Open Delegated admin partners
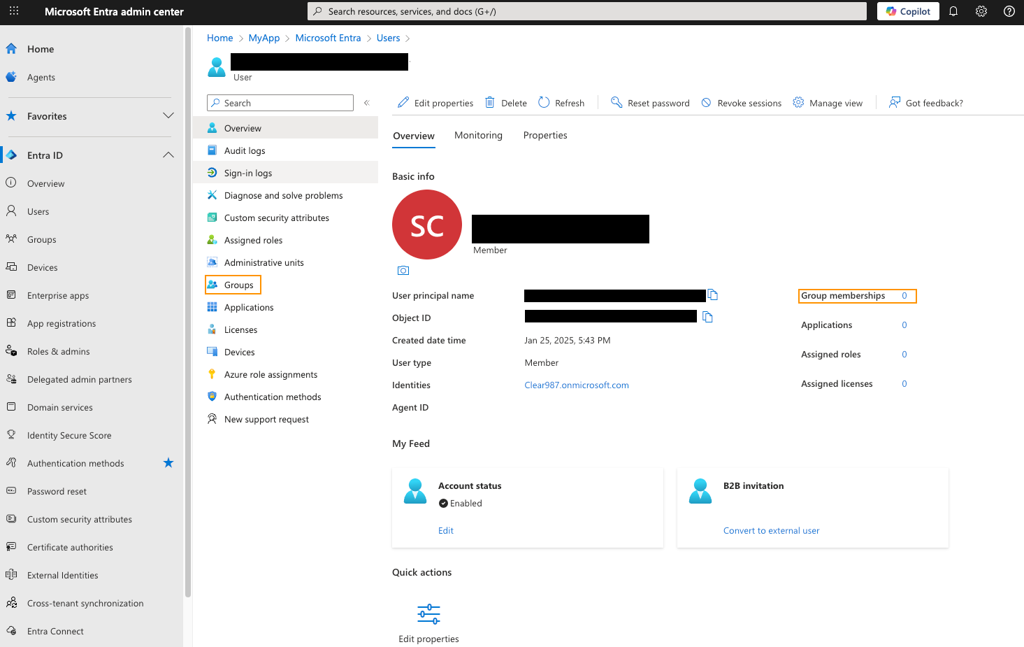The height and width of the screenshot is (647, 1024). [x=79, y=379]
